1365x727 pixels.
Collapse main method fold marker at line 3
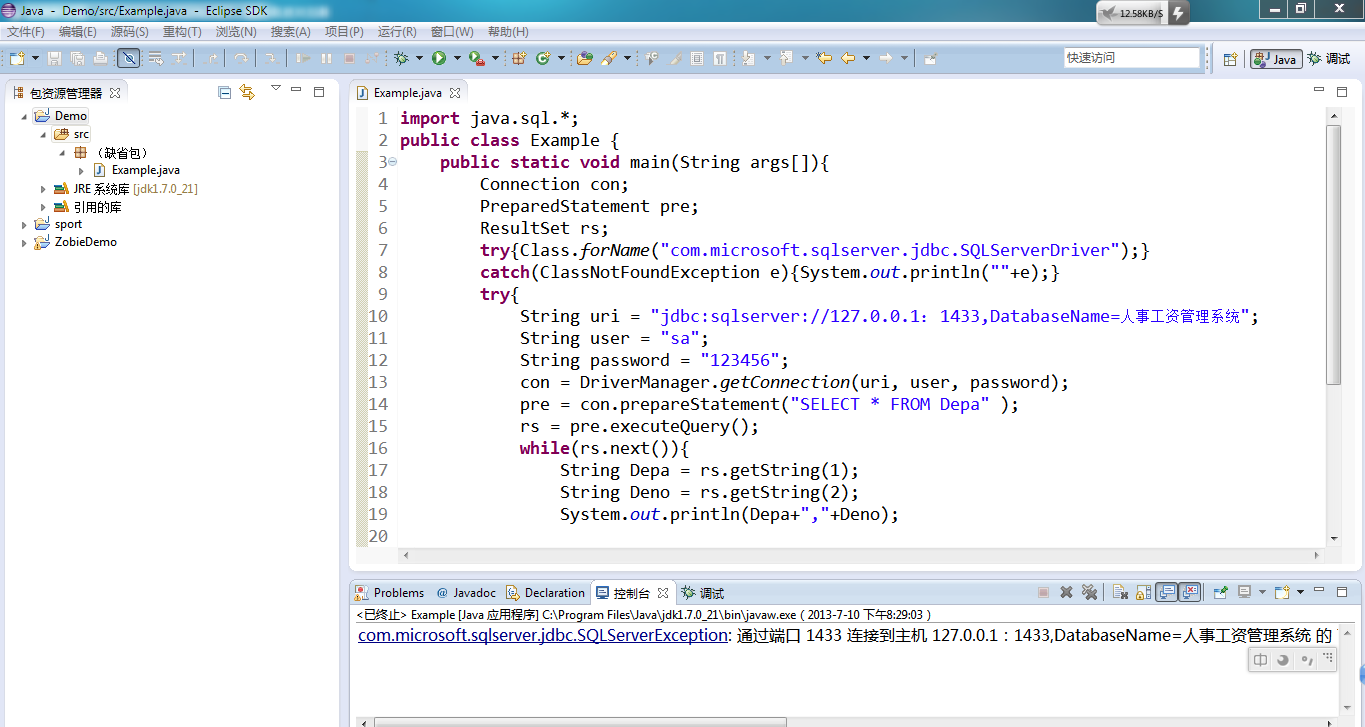click(392, 162)
